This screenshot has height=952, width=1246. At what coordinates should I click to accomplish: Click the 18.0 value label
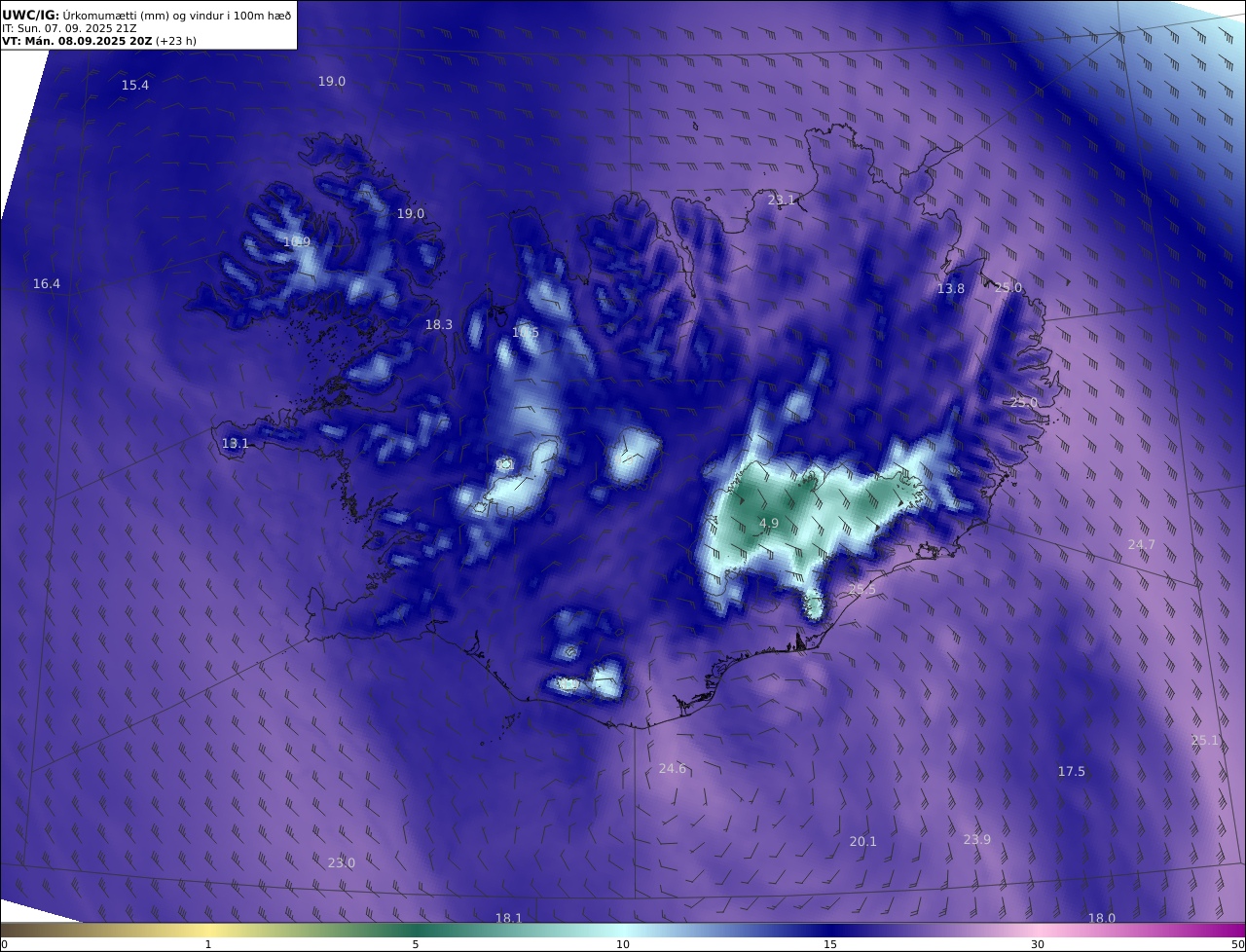[1102, 918]
